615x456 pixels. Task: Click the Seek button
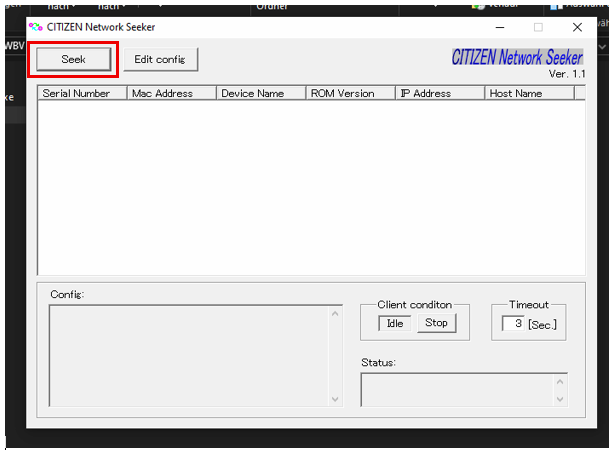click(x=73, y=60)
